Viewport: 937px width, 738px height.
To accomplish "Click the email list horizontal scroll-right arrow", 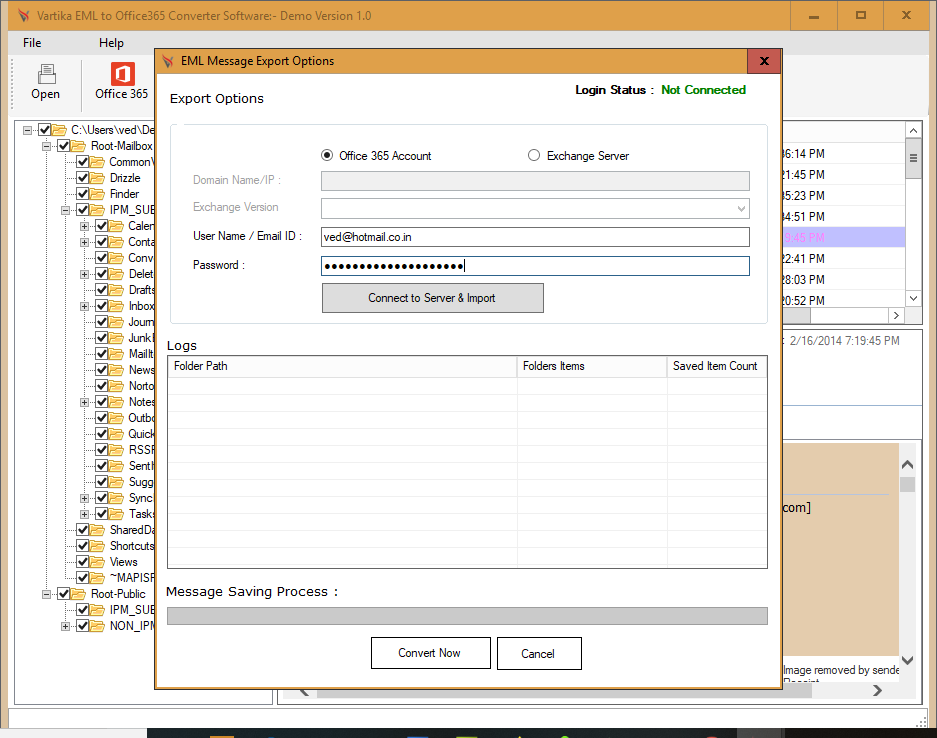I will [896, 316].
